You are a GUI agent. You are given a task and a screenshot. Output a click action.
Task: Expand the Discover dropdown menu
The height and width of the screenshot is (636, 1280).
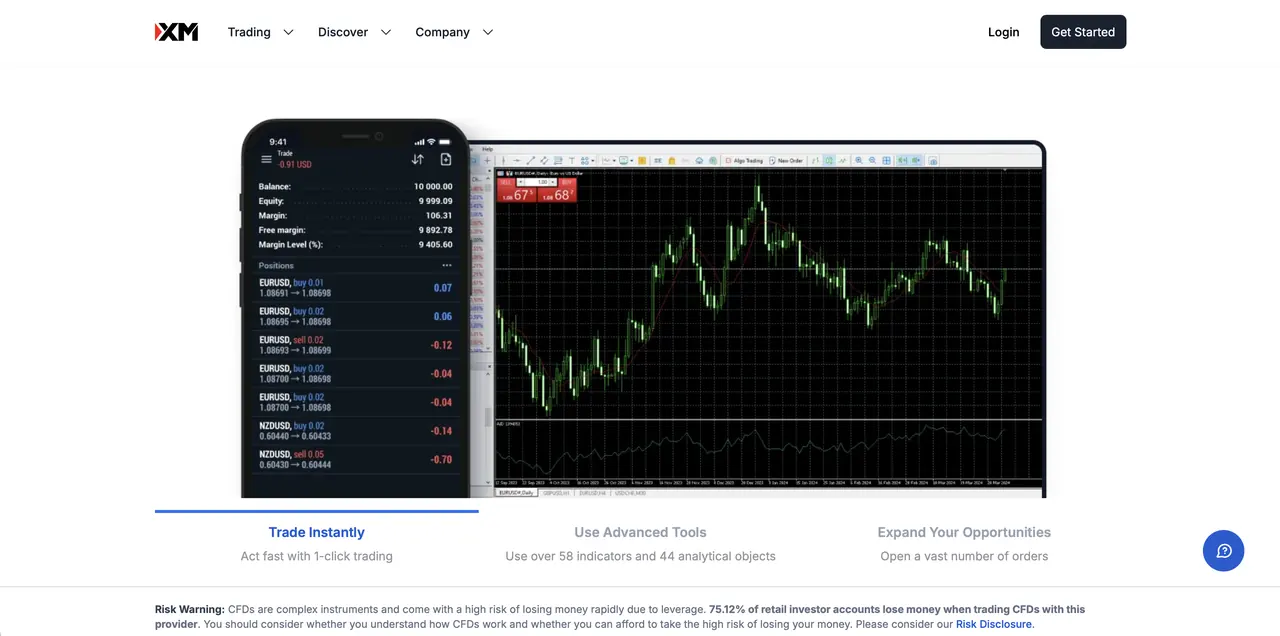[355, 32]
